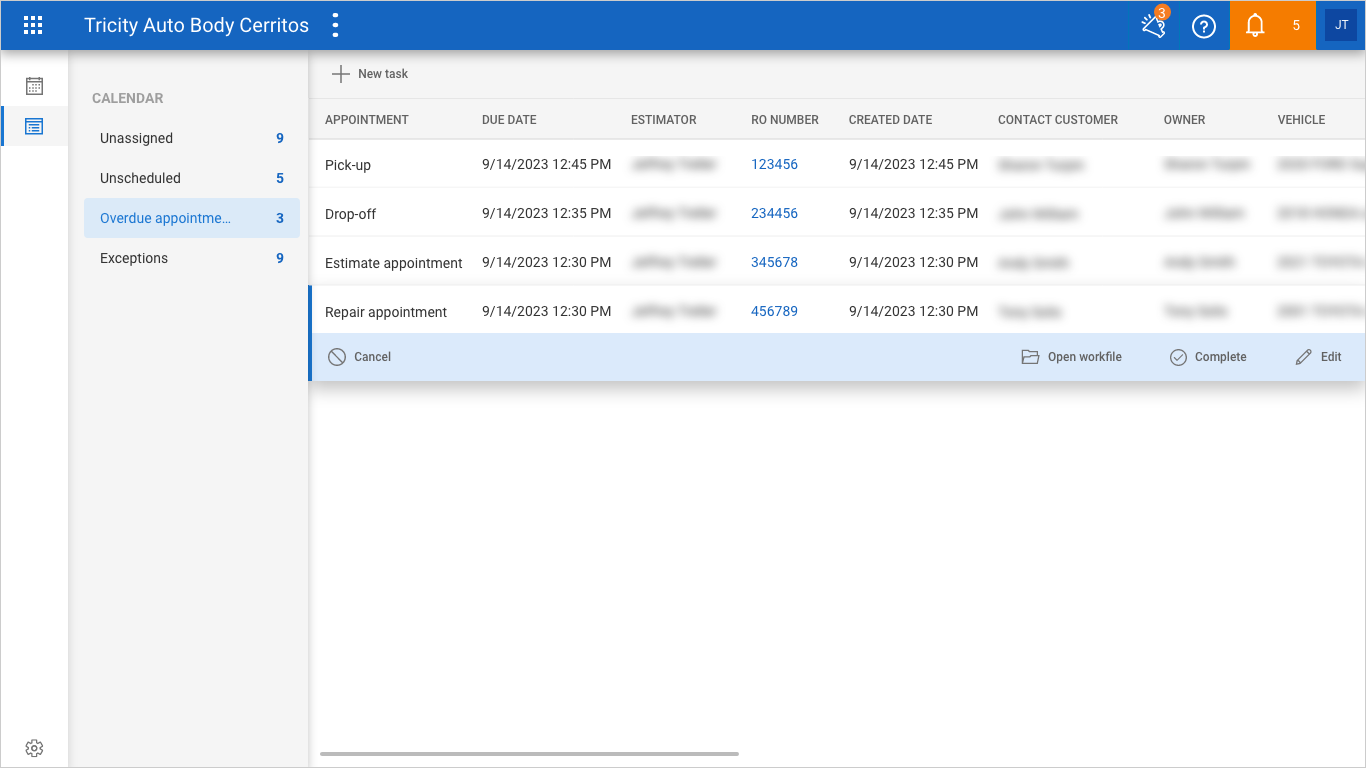Switch to calendar view in the sidebar
This screenshot has height=768, width=1366.
[34, 86]
